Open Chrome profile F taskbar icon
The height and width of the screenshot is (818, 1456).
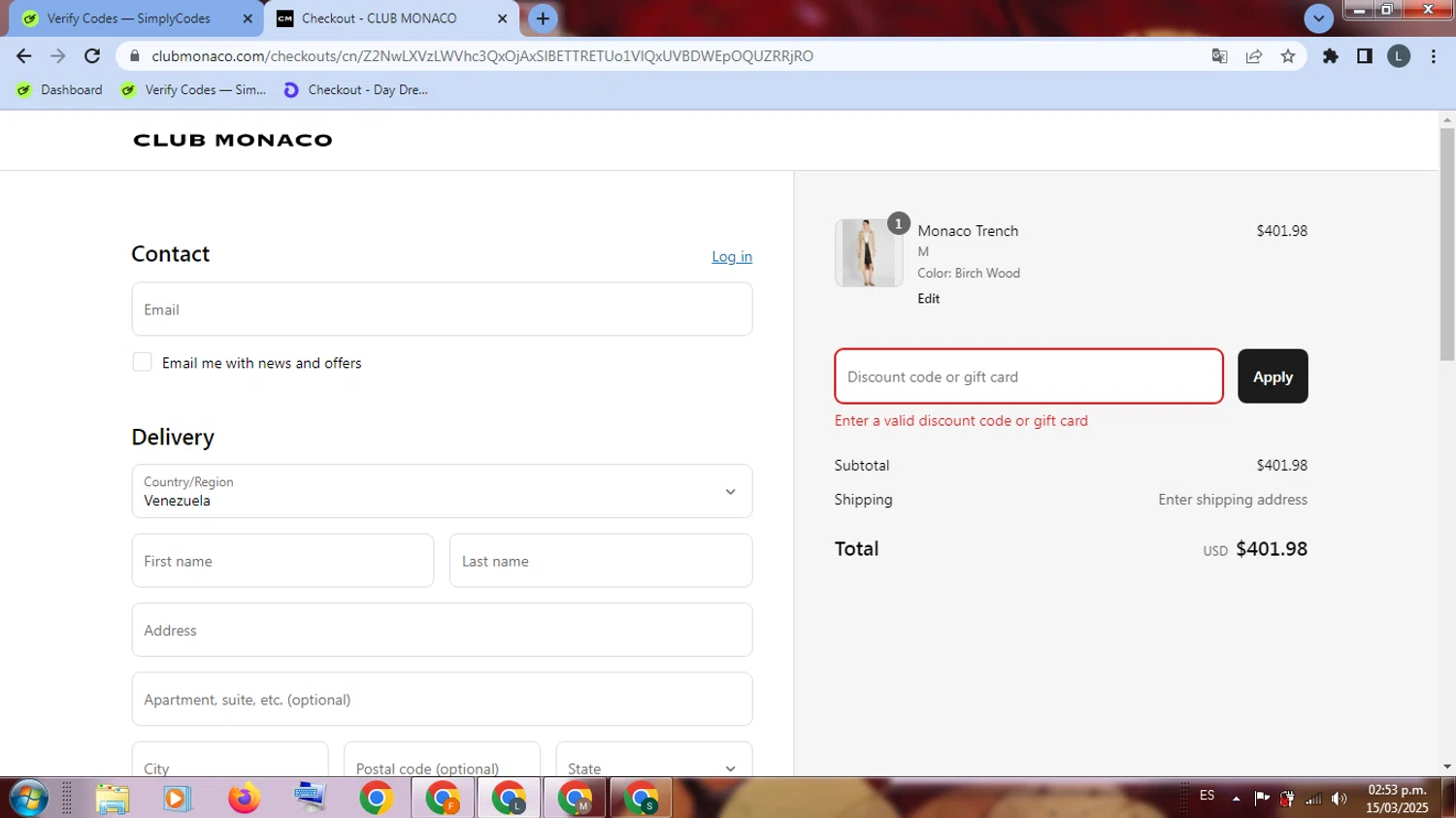click(443, 799)
